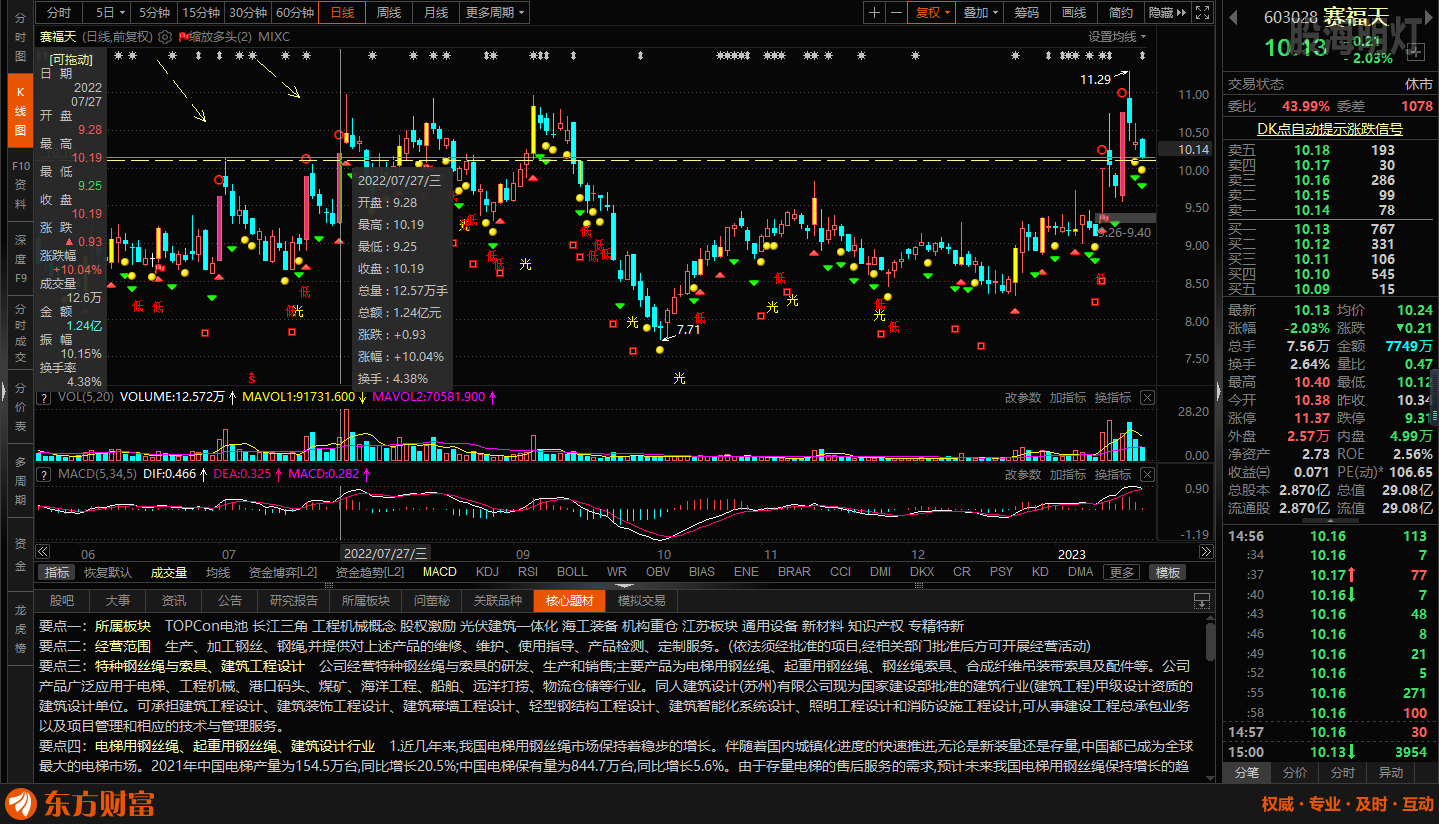This screenshot has height=824, width=1439.
Task: Open 分价表 in left sidebar
Action: (20, 406)
